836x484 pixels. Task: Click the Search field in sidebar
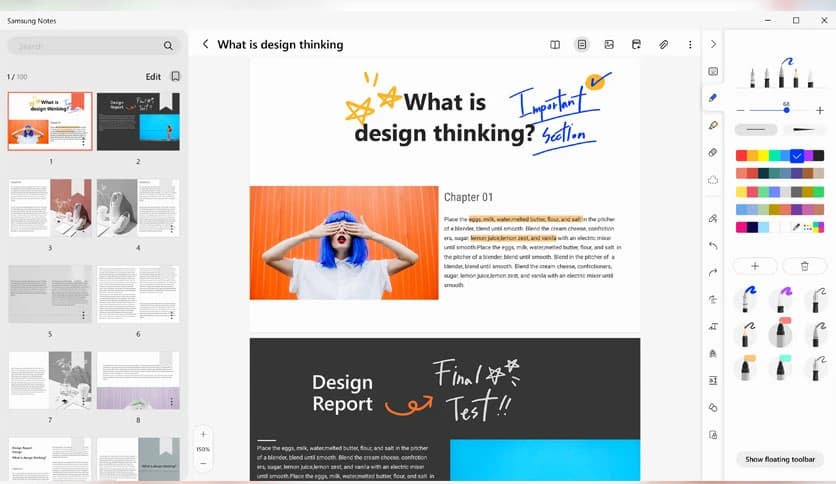[x=90, y=46]
